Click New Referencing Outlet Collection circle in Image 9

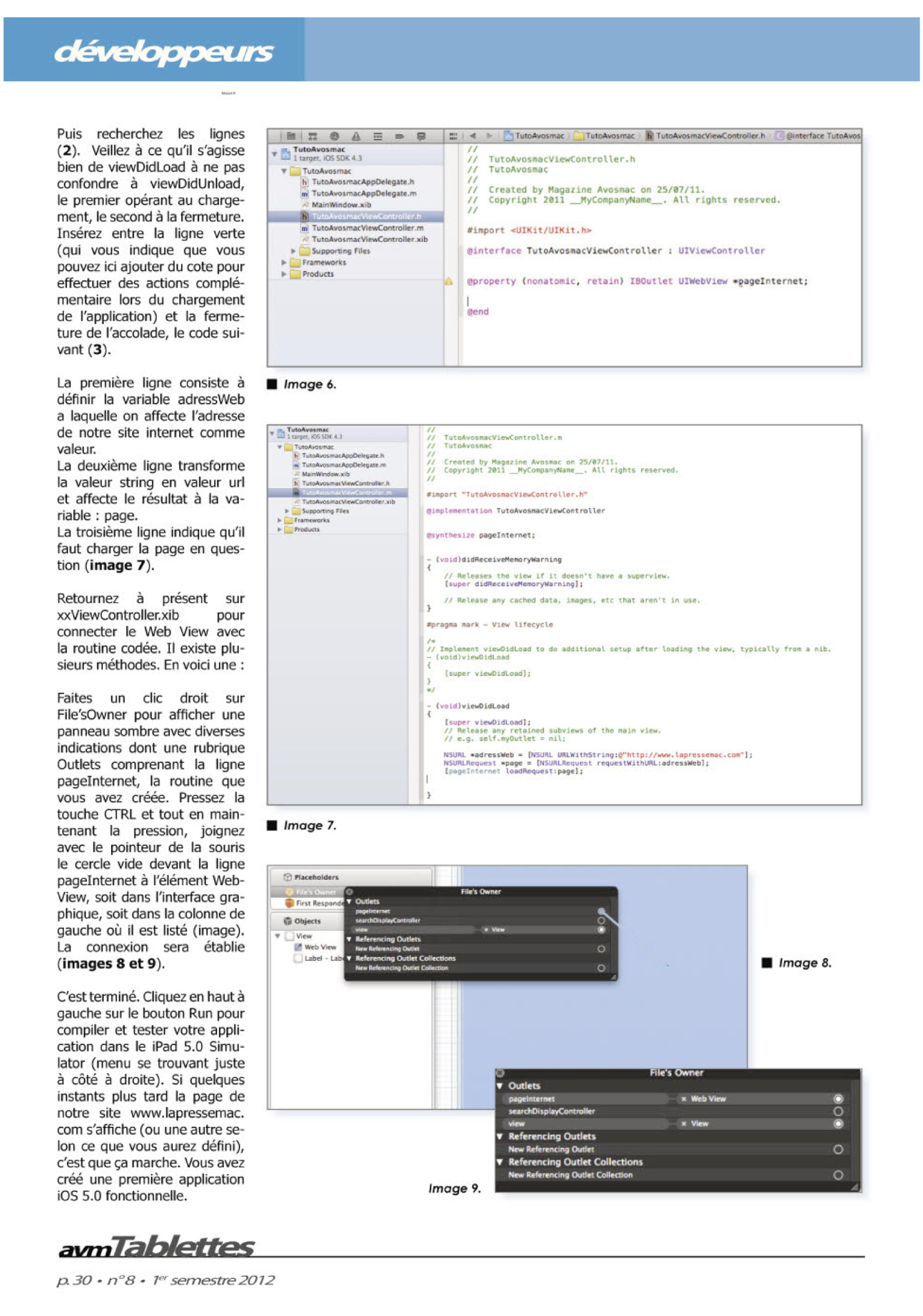click(838, 1175)
